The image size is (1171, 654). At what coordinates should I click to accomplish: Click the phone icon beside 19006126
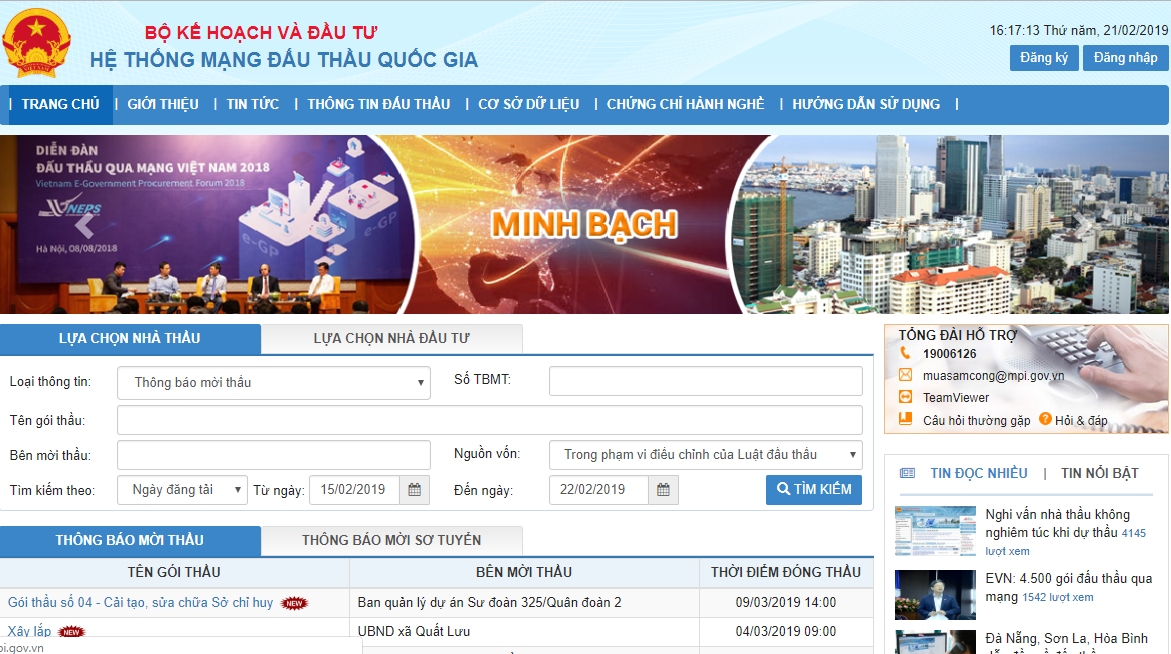coord(905,353)
